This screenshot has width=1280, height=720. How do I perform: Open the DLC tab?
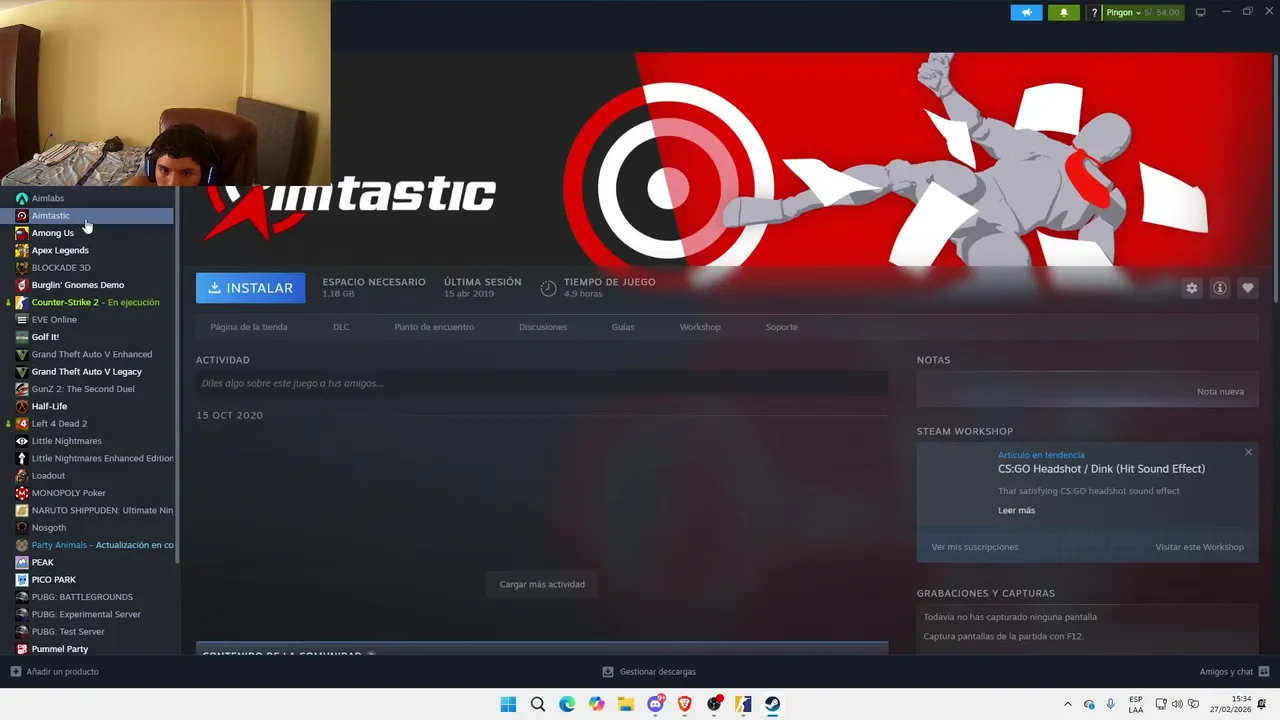(341, 327)
